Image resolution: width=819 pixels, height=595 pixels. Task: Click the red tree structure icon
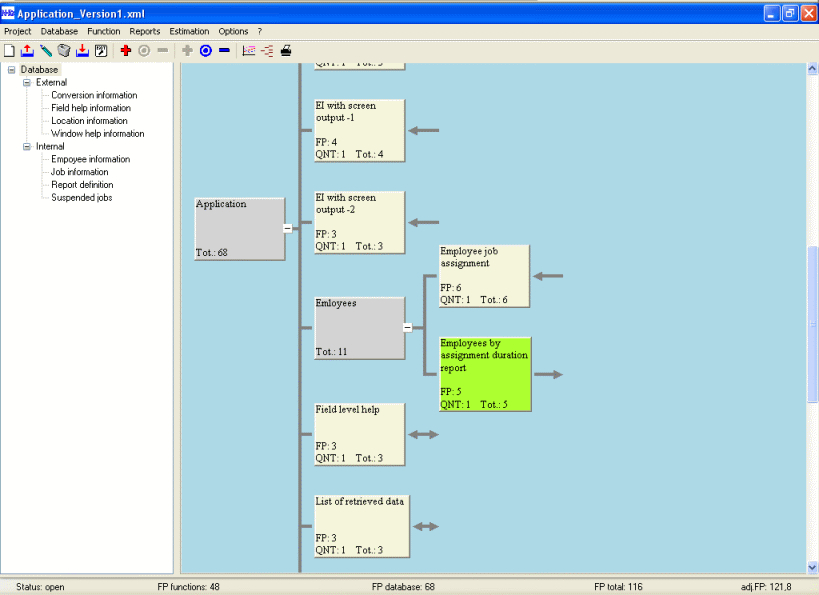pyautogui.click(x=267, y=51)
